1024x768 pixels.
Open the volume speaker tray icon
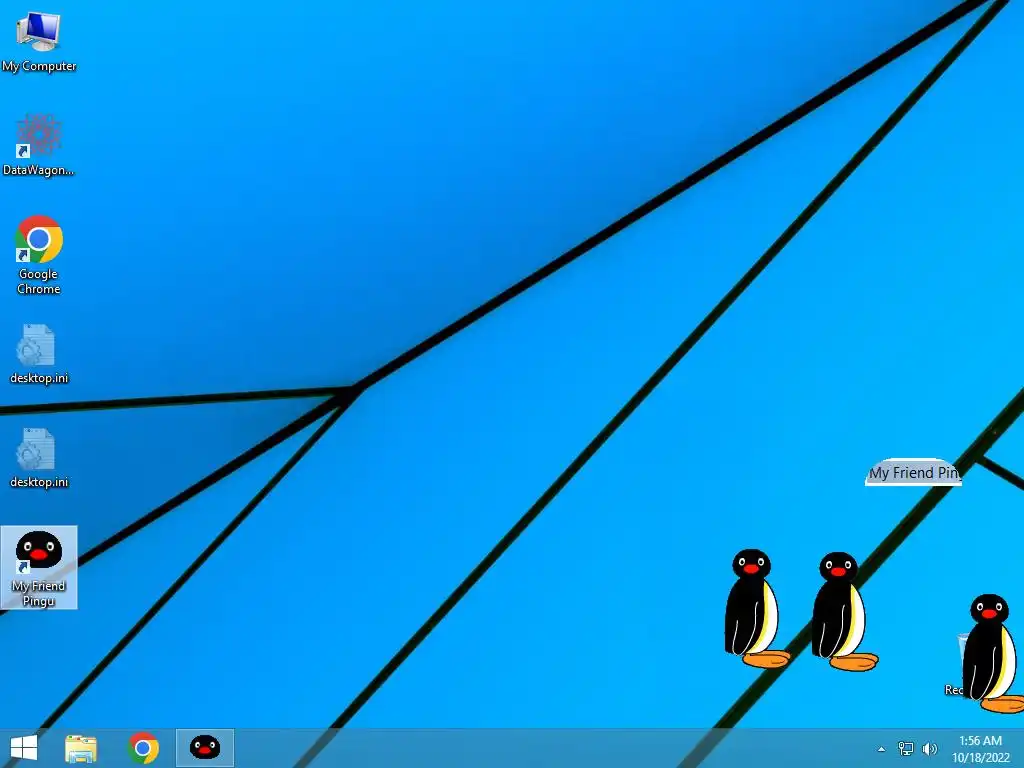929,749
